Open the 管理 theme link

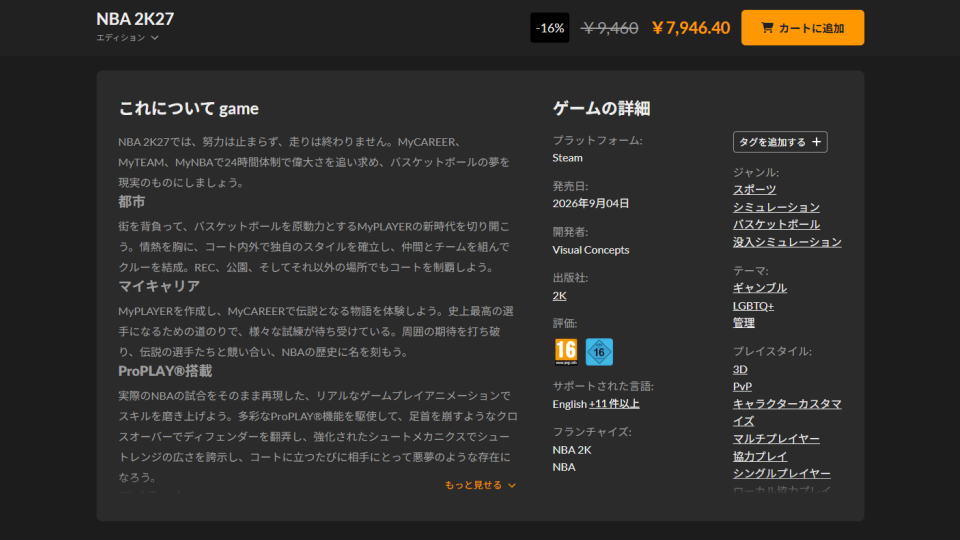(744, 323)
